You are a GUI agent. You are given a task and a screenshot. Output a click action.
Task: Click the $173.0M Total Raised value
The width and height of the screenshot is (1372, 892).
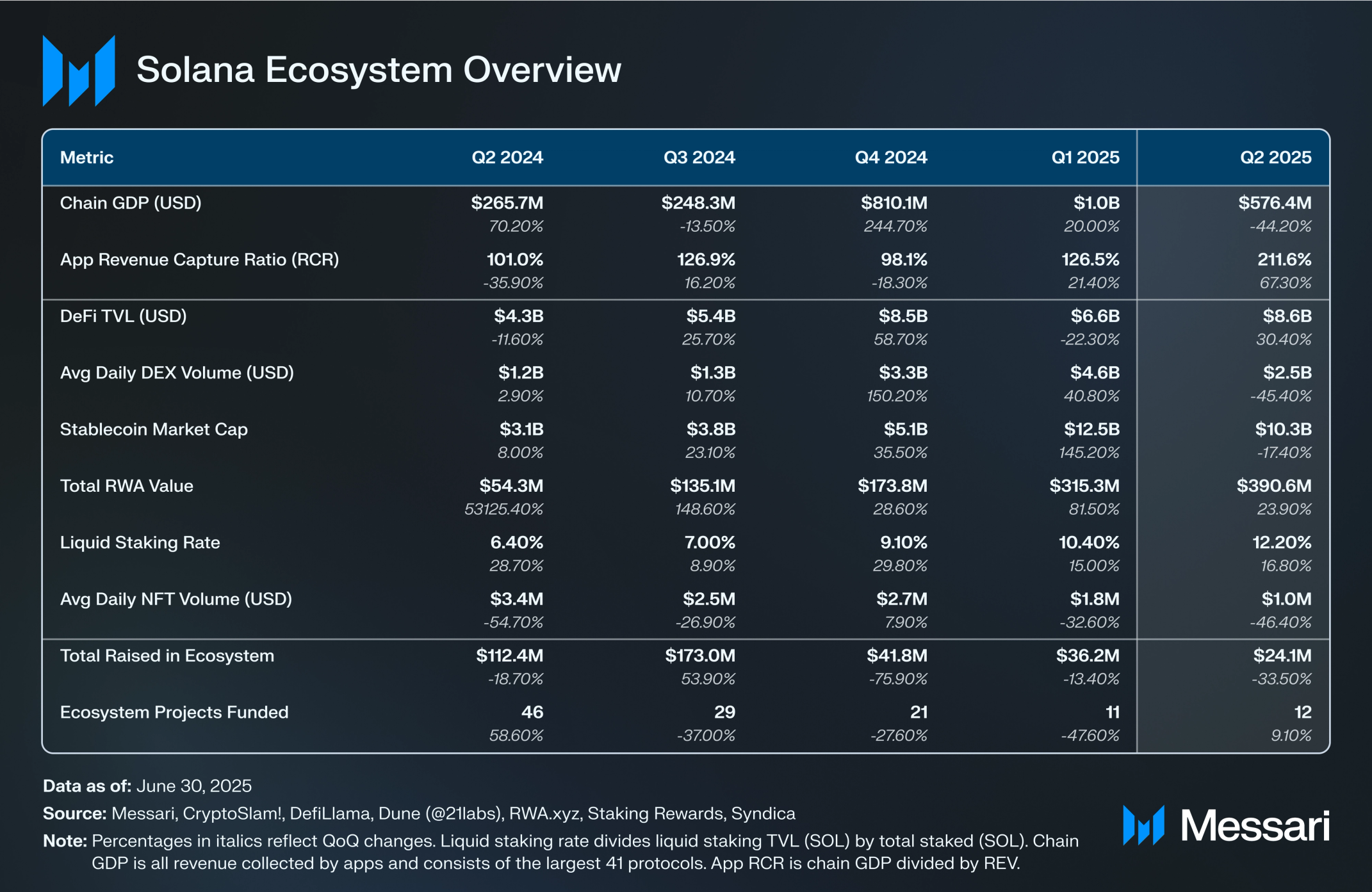tap(700, 656)
